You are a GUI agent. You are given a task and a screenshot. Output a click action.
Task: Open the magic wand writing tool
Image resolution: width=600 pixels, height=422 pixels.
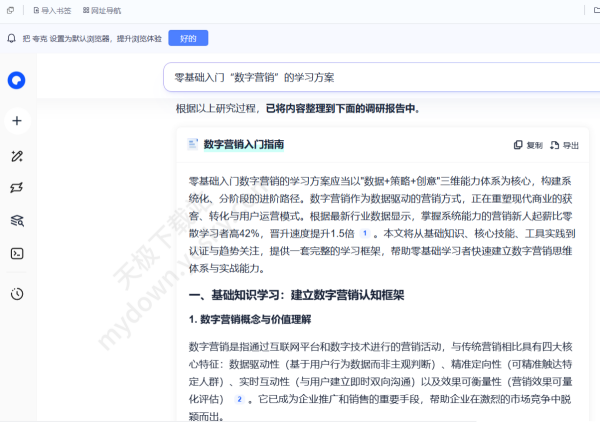[17, 156]
